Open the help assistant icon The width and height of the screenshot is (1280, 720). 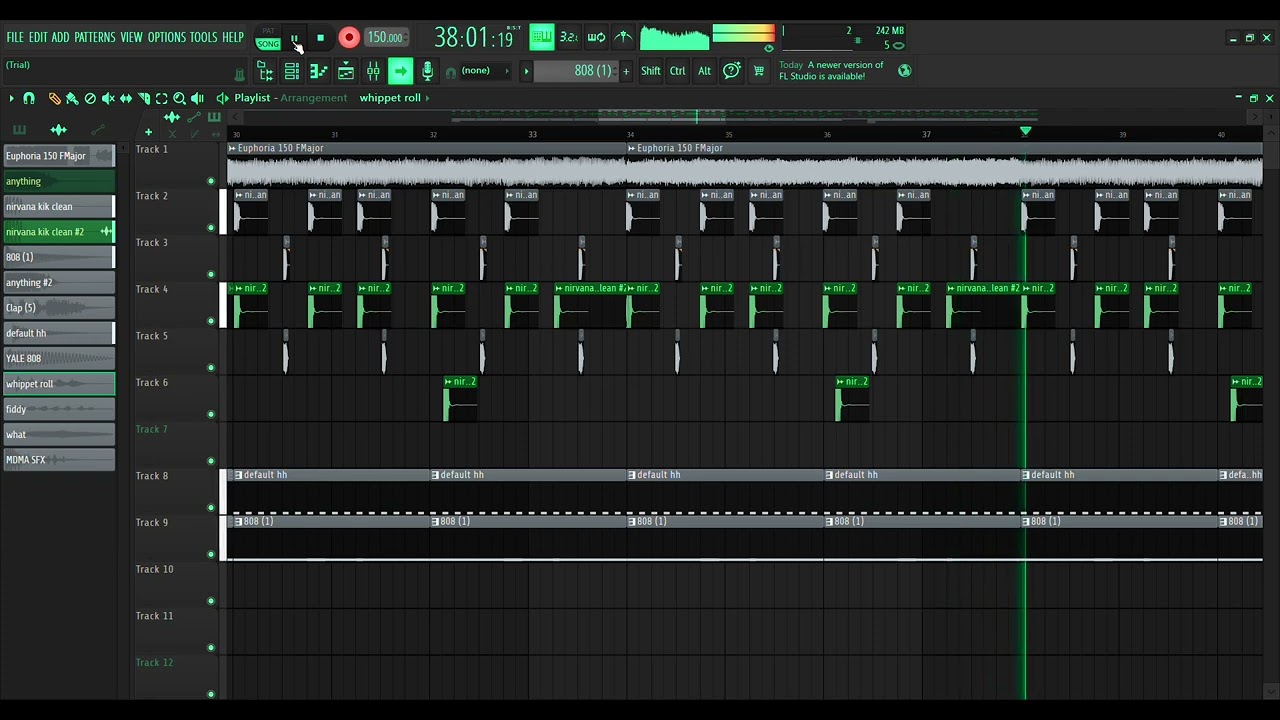click(x=732, y=71)
